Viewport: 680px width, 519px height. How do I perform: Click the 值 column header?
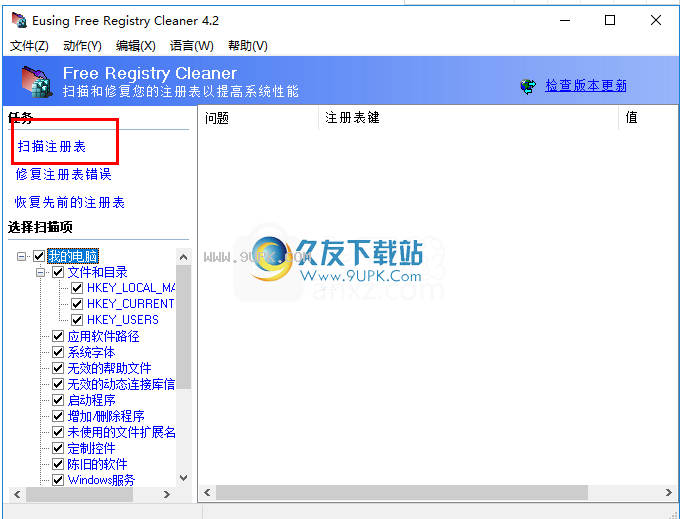click(648, 118)
